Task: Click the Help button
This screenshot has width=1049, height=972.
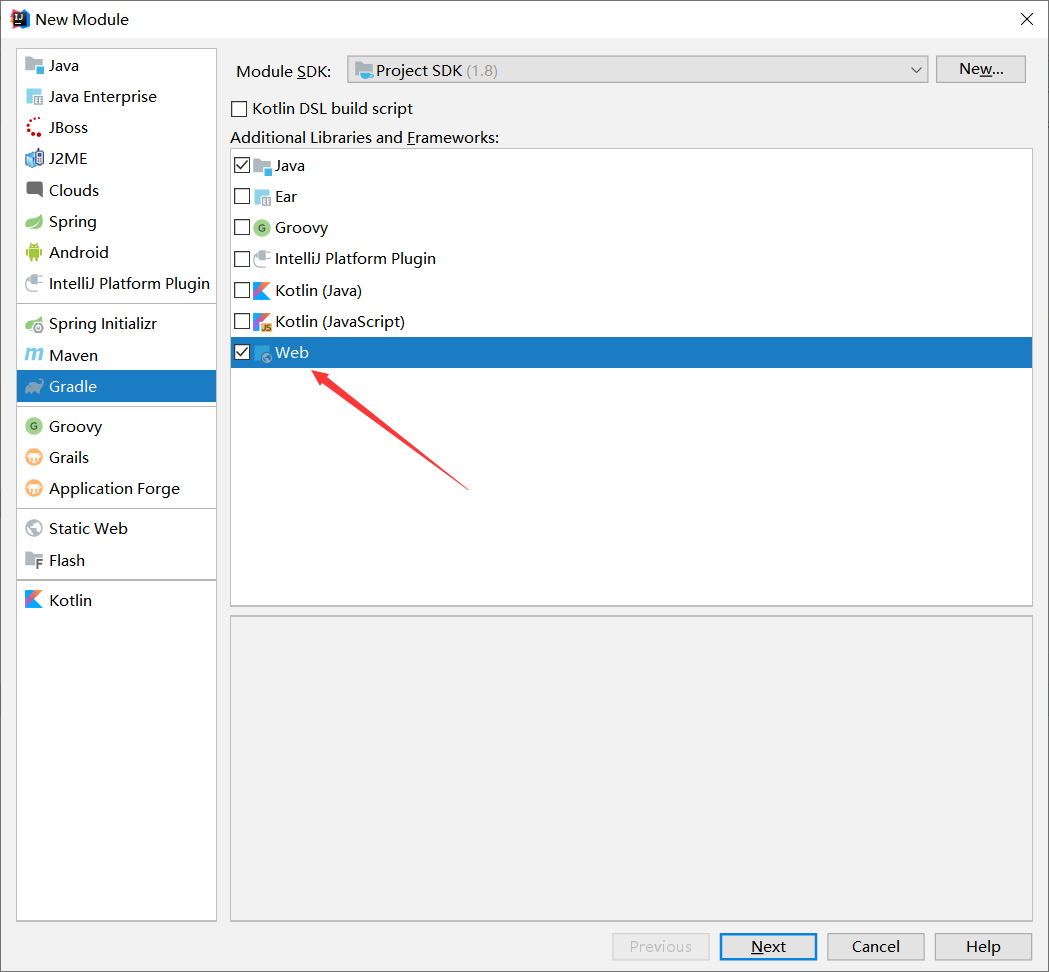Action: (983, 947)
